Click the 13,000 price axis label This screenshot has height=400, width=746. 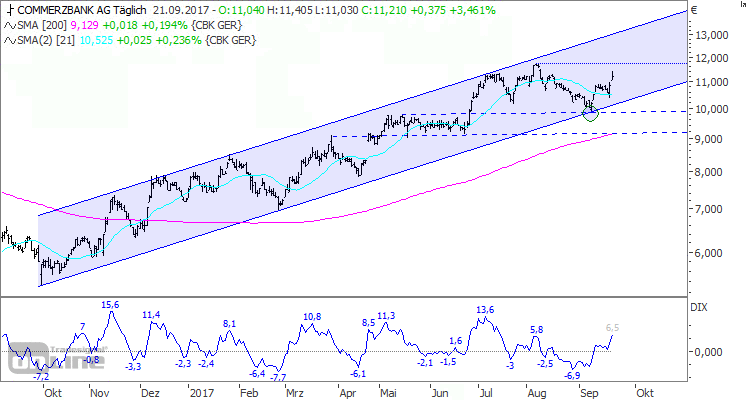712,35
